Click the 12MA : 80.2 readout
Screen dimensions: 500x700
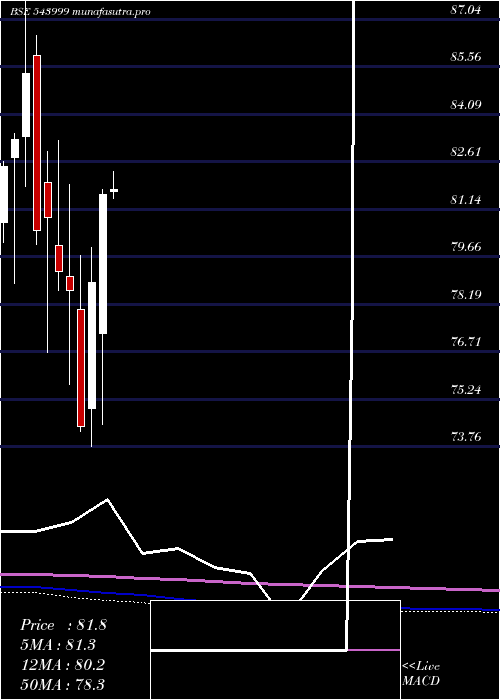62,665
